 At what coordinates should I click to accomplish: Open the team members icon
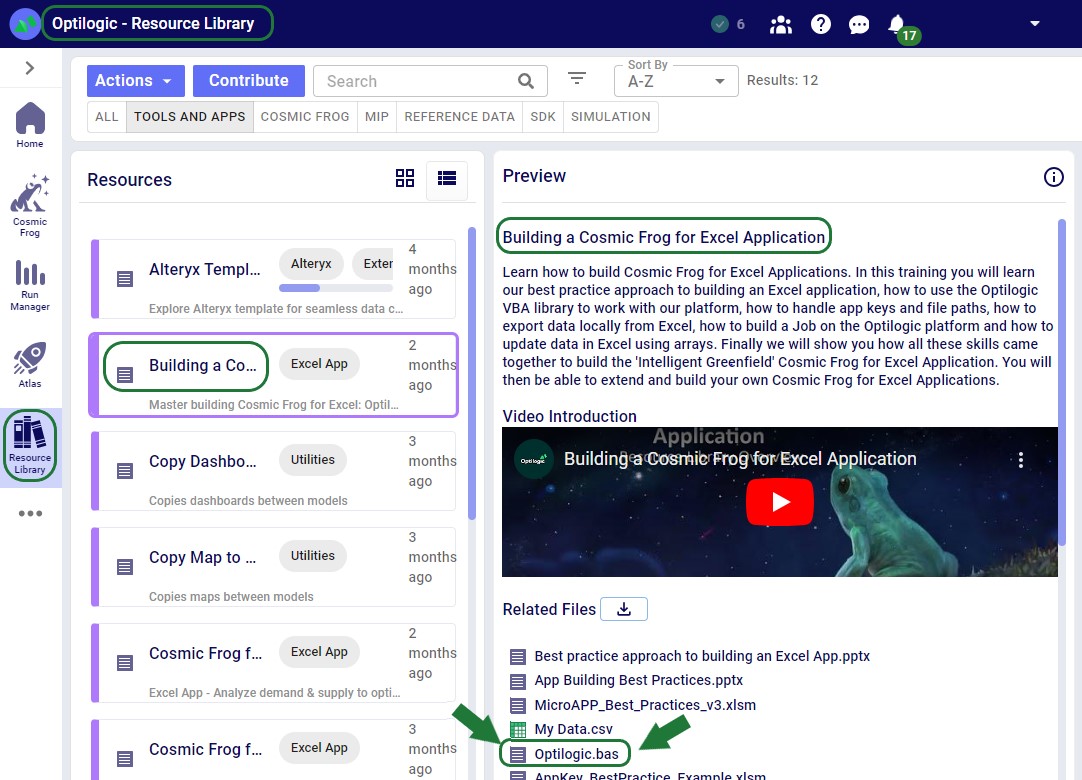[780, 24]
